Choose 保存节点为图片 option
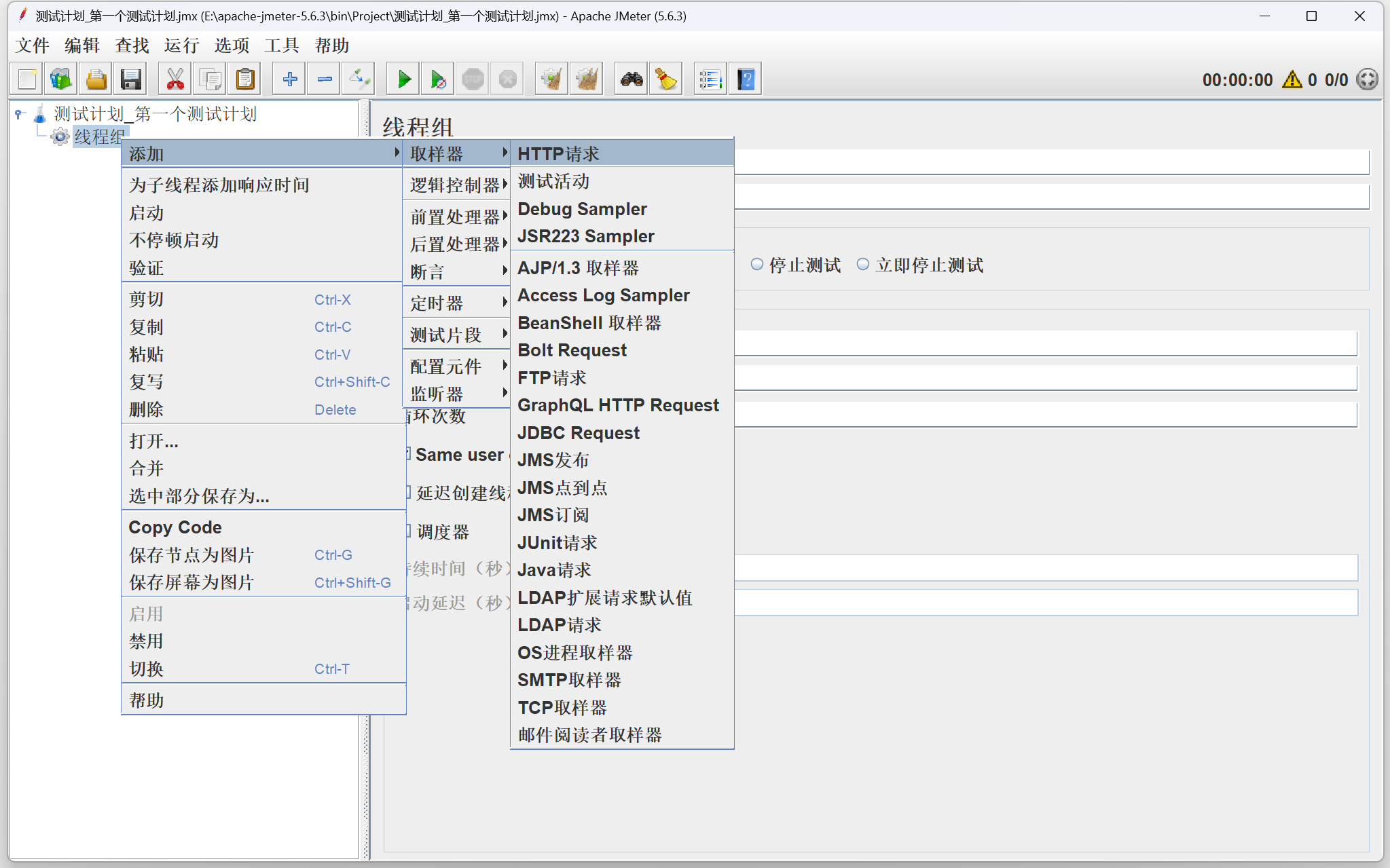1390x868 pixels. (x=263, y=555)
